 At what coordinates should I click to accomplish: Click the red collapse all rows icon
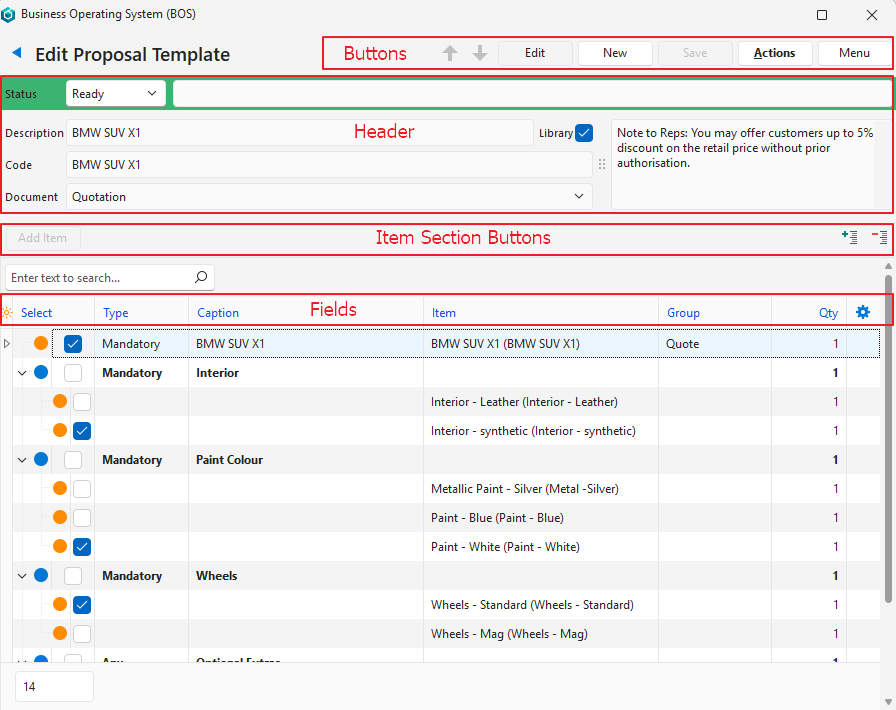[x=880, y=237]
